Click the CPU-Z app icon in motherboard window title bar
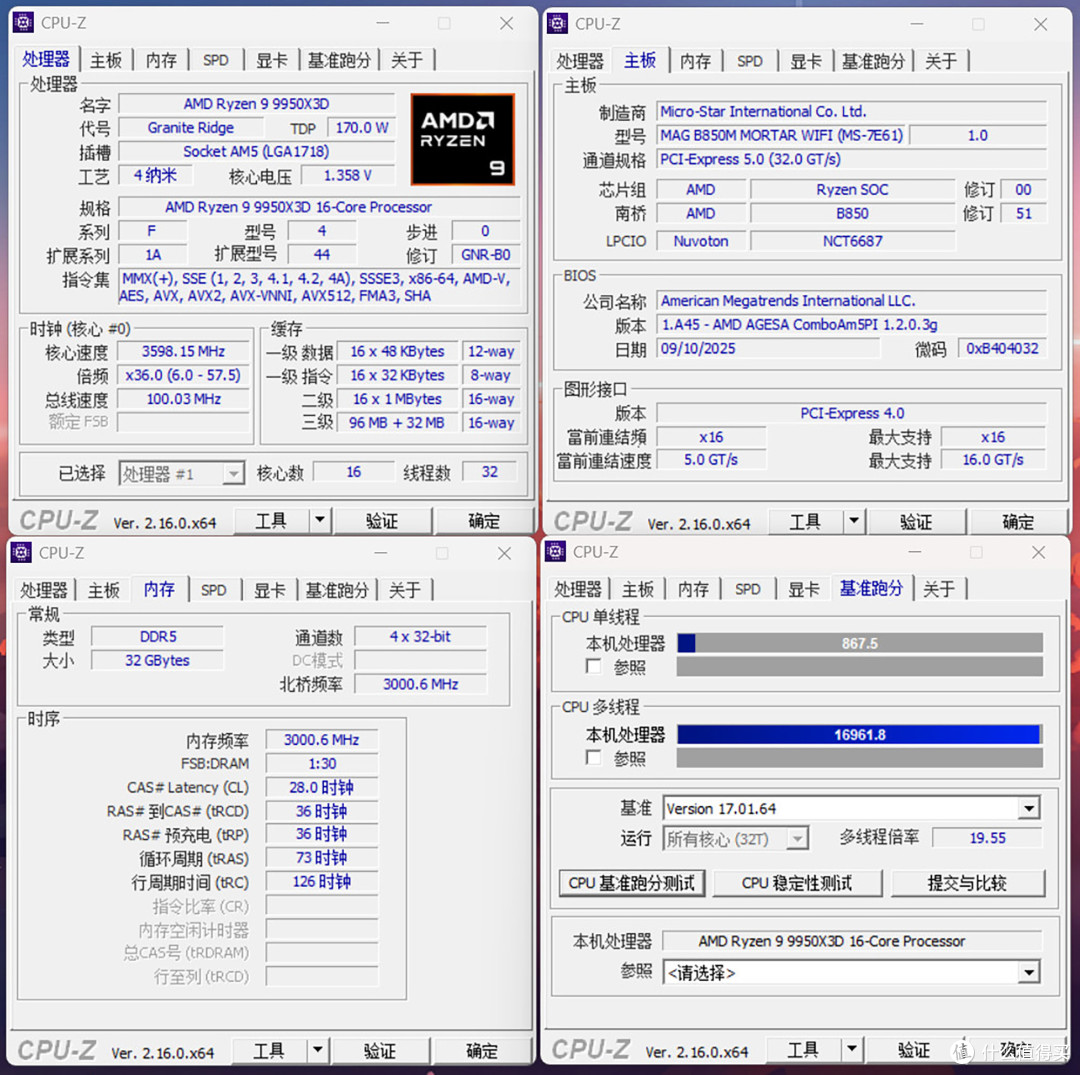 pos(557,23)
